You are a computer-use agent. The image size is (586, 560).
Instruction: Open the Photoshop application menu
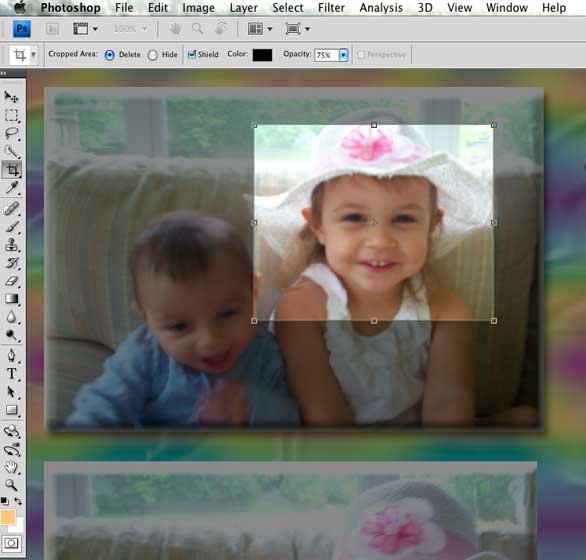pyautogui.click(x=71, y=7)
